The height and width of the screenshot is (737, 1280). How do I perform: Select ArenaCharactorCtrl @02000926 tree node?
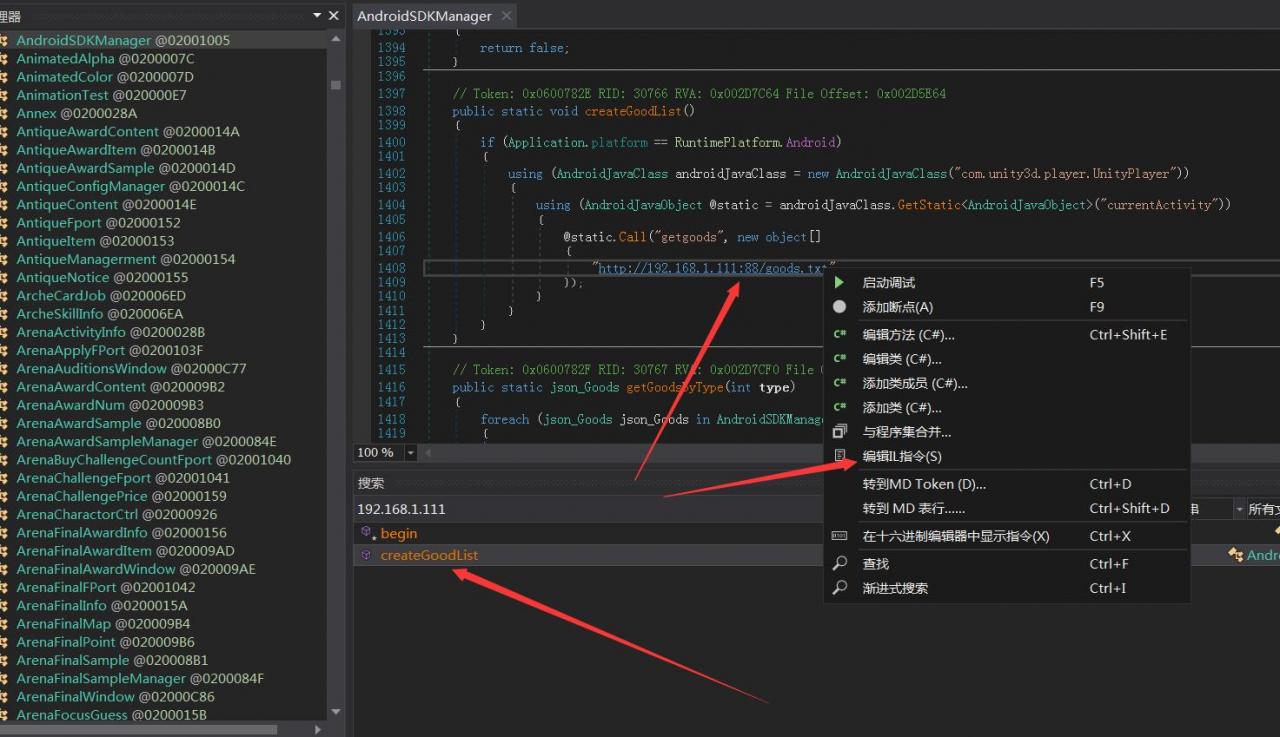click(x=117, y=514)
